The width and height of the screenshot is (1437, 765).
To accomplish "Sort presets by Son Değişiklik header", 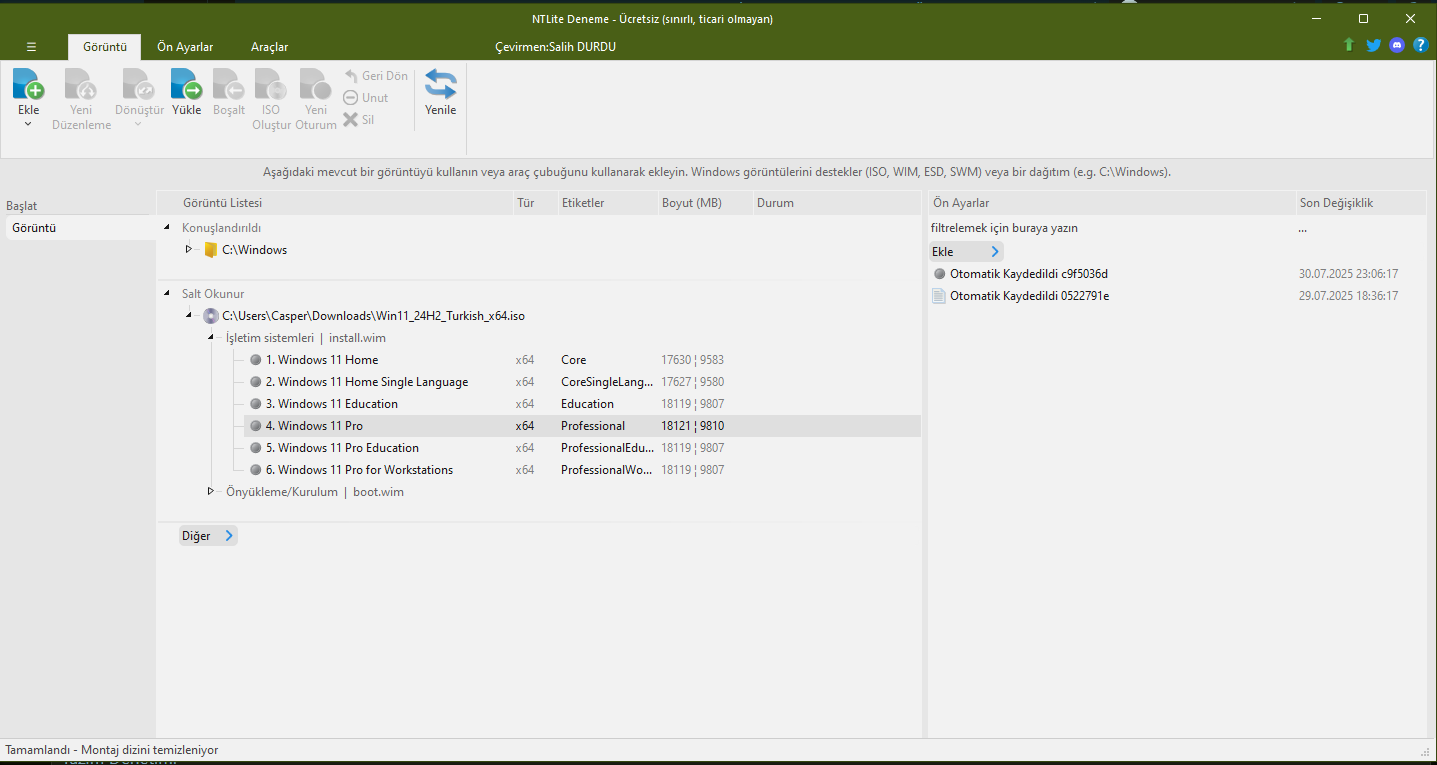I will tap(1360, 203).
